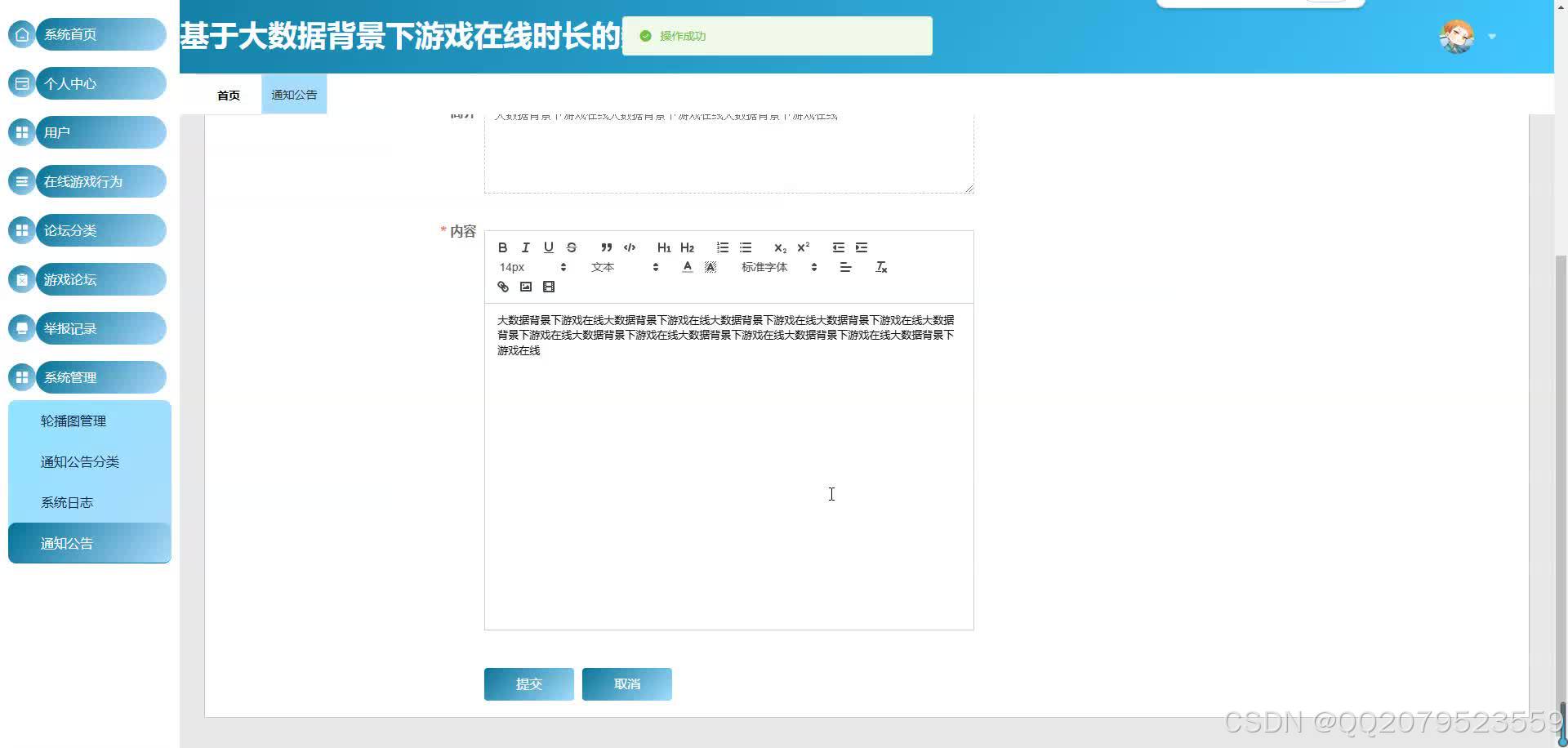Create an ordered numbered list
Viewport: 1568px width, 748px height.
(x=723, y=247)
